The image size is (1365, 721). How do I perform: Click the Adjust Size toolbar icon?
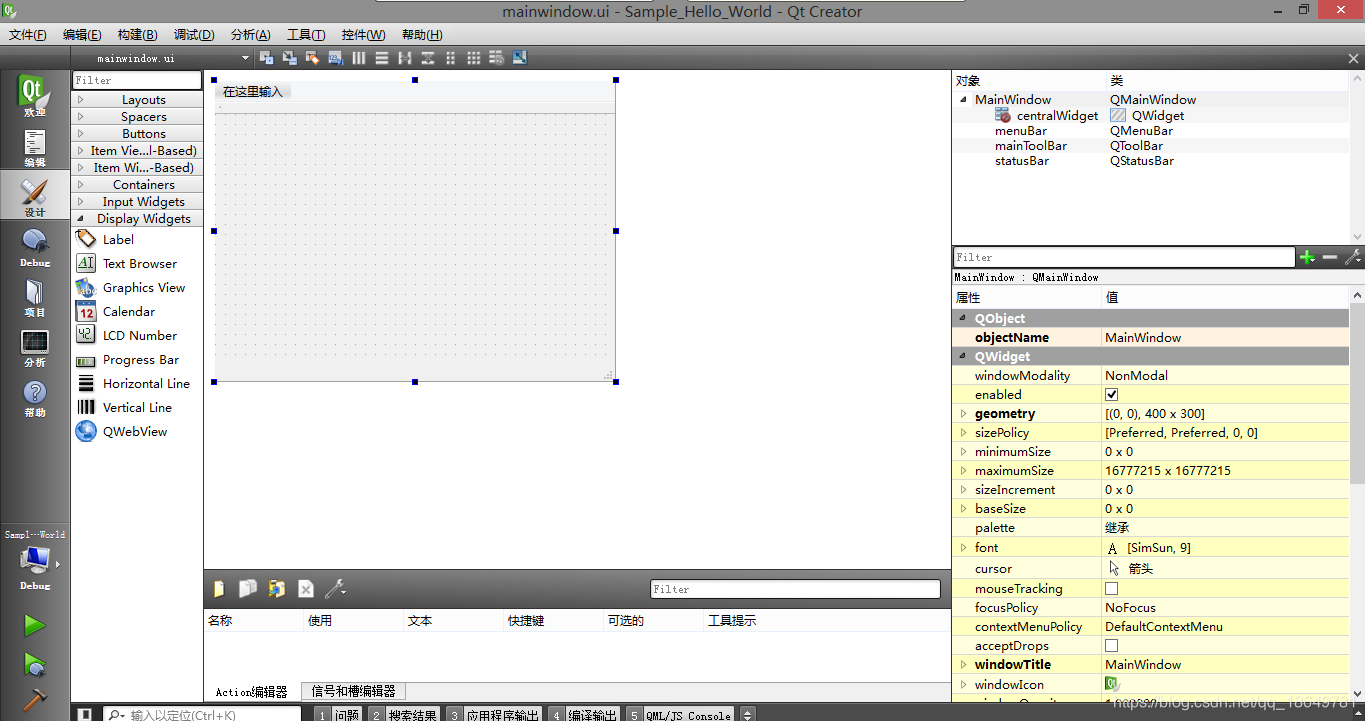(x=520, y=58)
